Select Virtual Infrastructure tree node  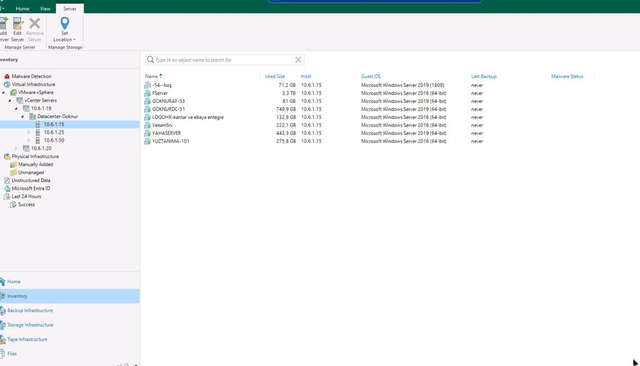pos(33,84)
